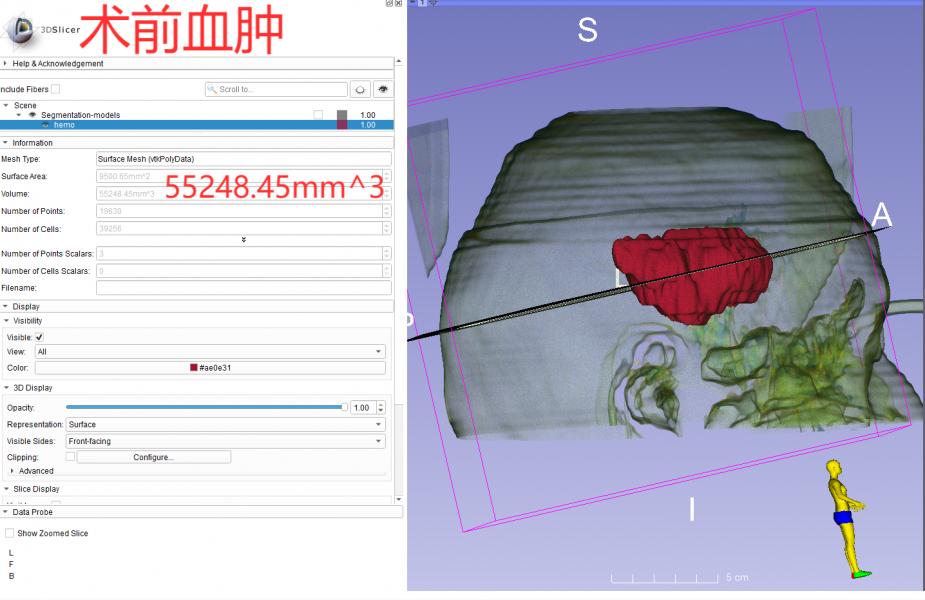Toggle the eye icon of Segmentation-models folder
This screenshot has width=925, height=600.
click(31, 115)
